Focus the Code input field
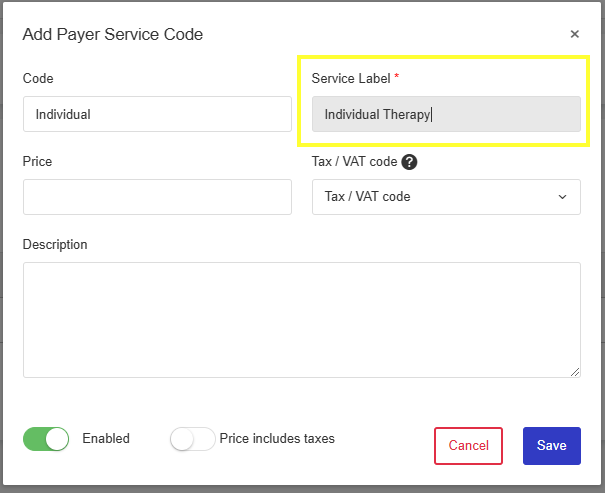 coord(157,114)
